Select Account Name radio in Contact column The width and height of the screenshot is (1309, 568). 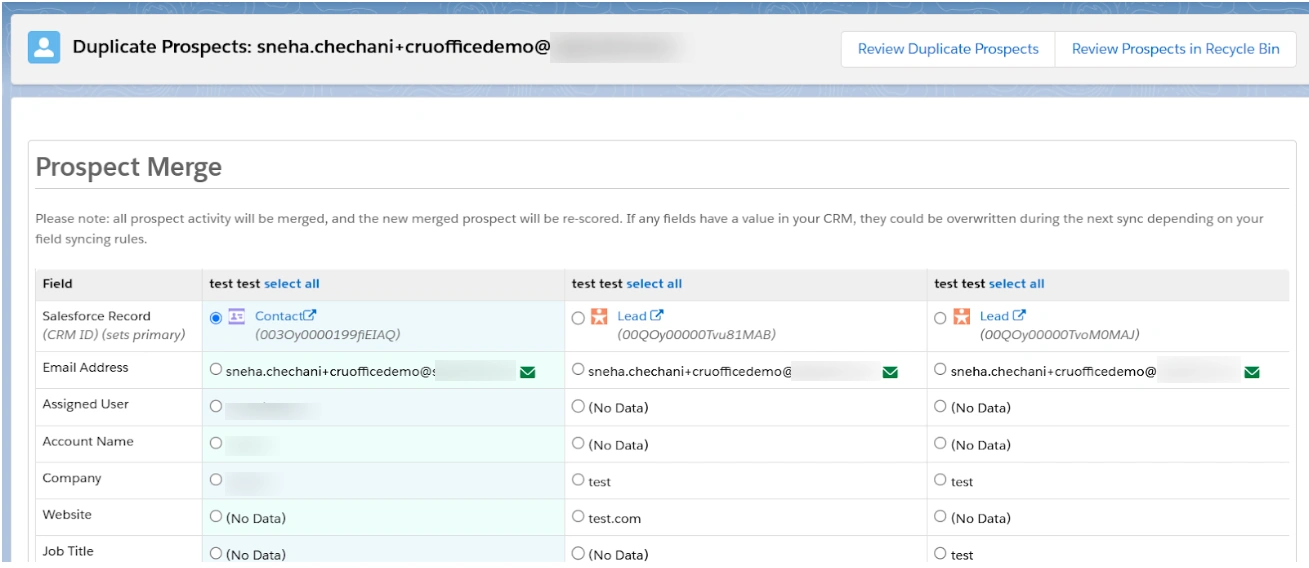[216, 443]
